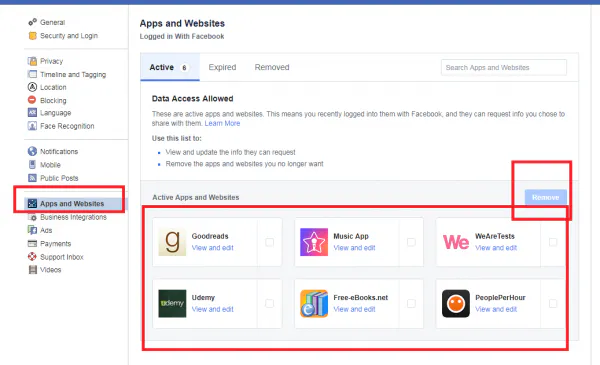The width and height of the screenshot is (600, 365).
Task: Switch to the Expired tab
Action: pyautogui.click(x=222, y=67)
